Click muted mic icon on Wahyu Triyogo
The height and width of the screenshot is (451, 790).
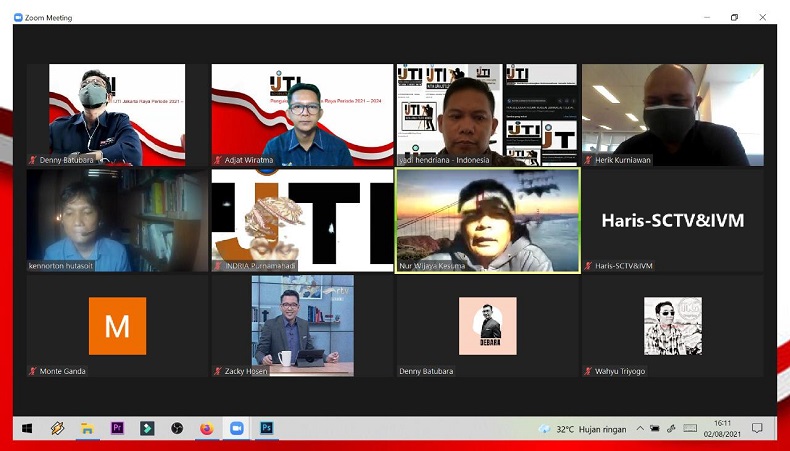(x=588, y=371)
